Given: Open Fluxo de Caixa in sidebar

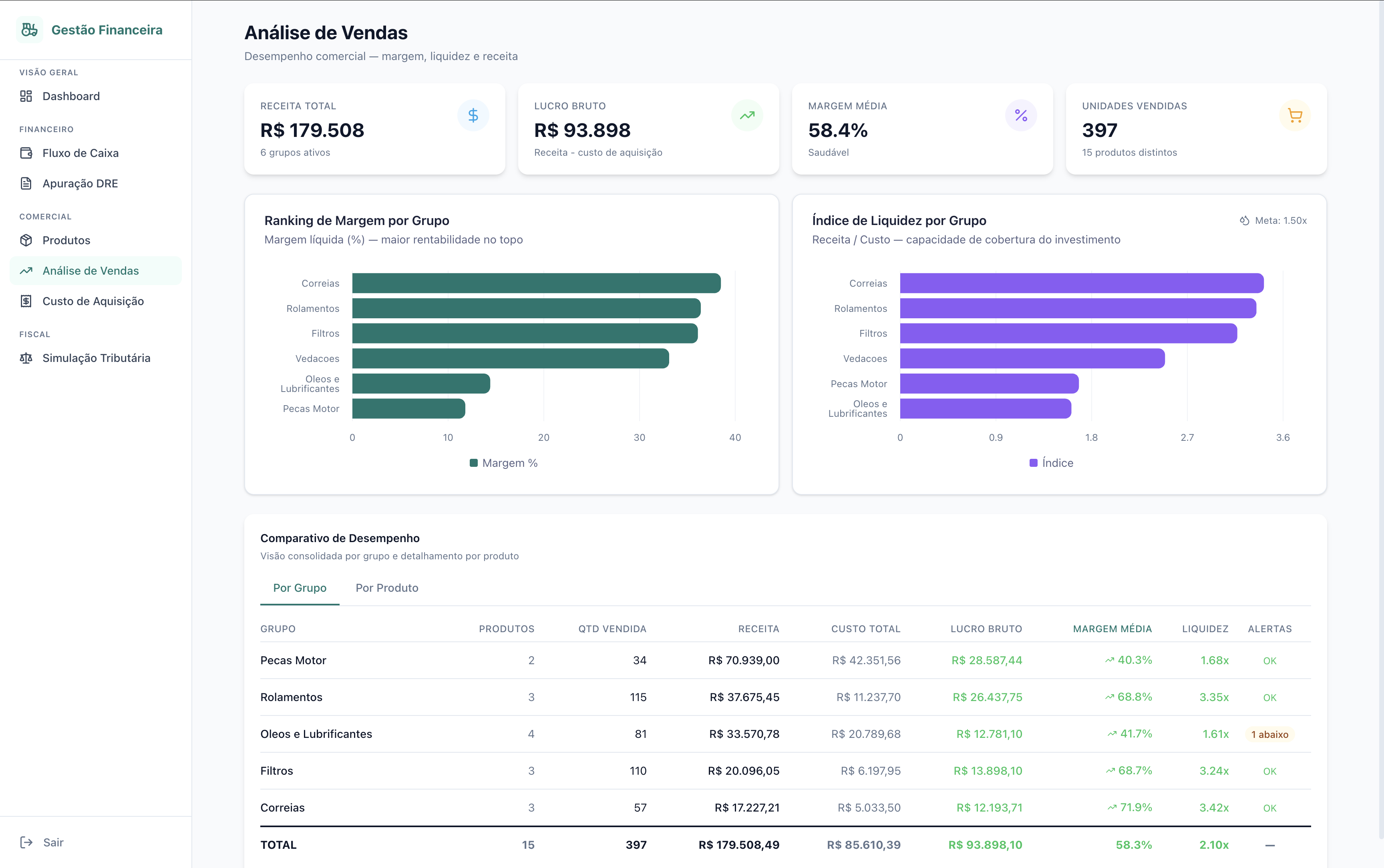Looking at the screenshot, I should click(80, 153).
